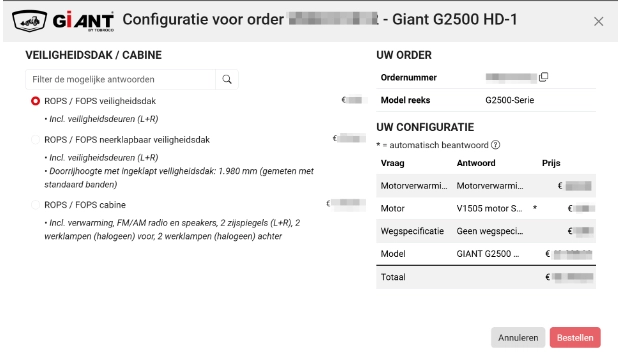Click the search magnifier icon
This screenshot has height=360, width=618.
point(227,79)
